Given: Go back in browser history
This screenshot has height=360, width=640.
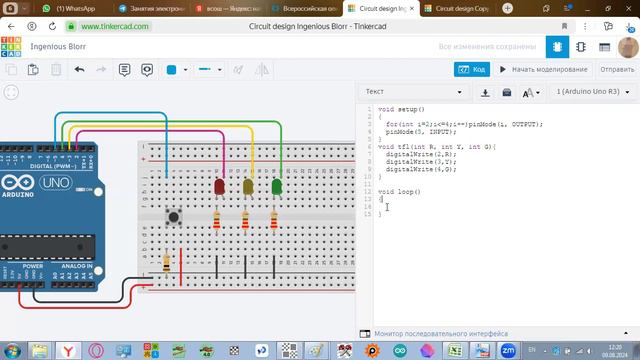Looking at the screenshot, I should (11, 27).
